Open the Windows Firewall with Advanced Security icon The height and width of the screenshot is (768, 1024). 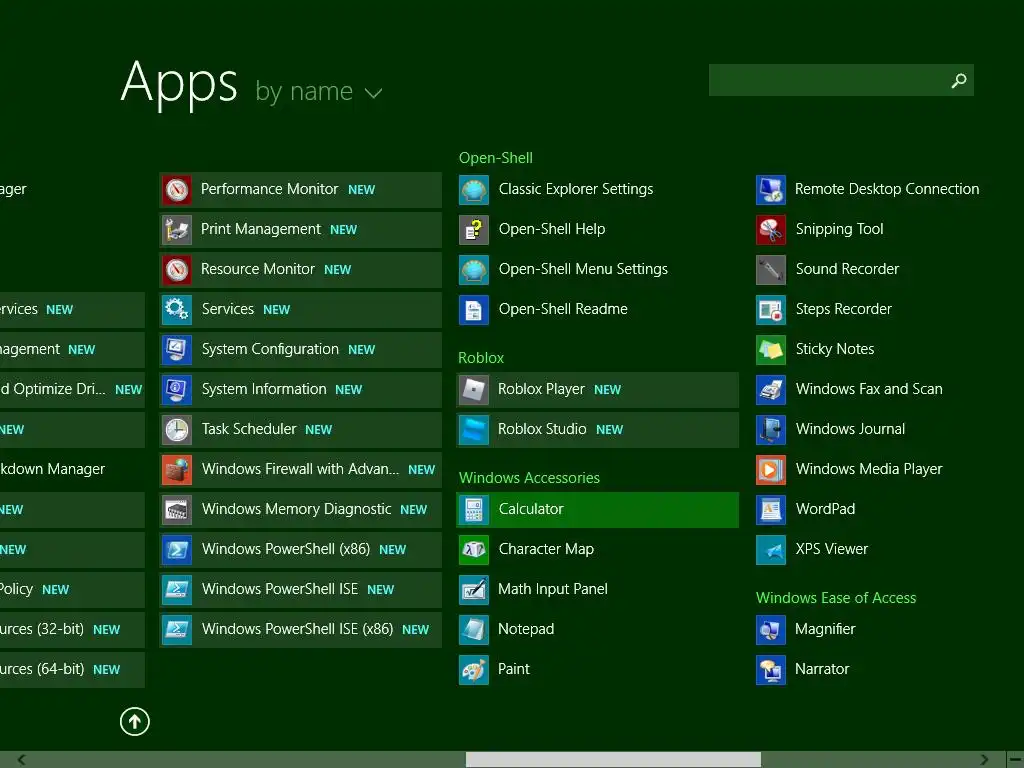pos(176,470)
